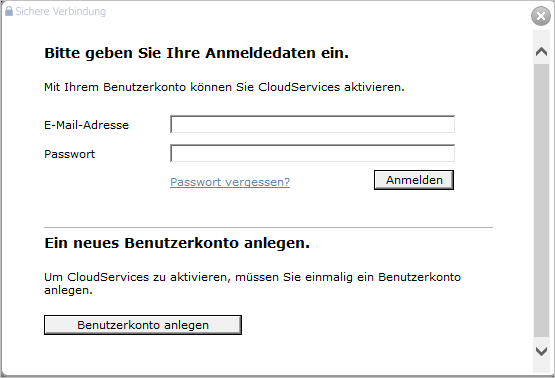This screenshot has height=378, width=555.
Task: Click the 'Ein neues Benutzerkonto anlegen.' heading
Action: tap(177, 243)
